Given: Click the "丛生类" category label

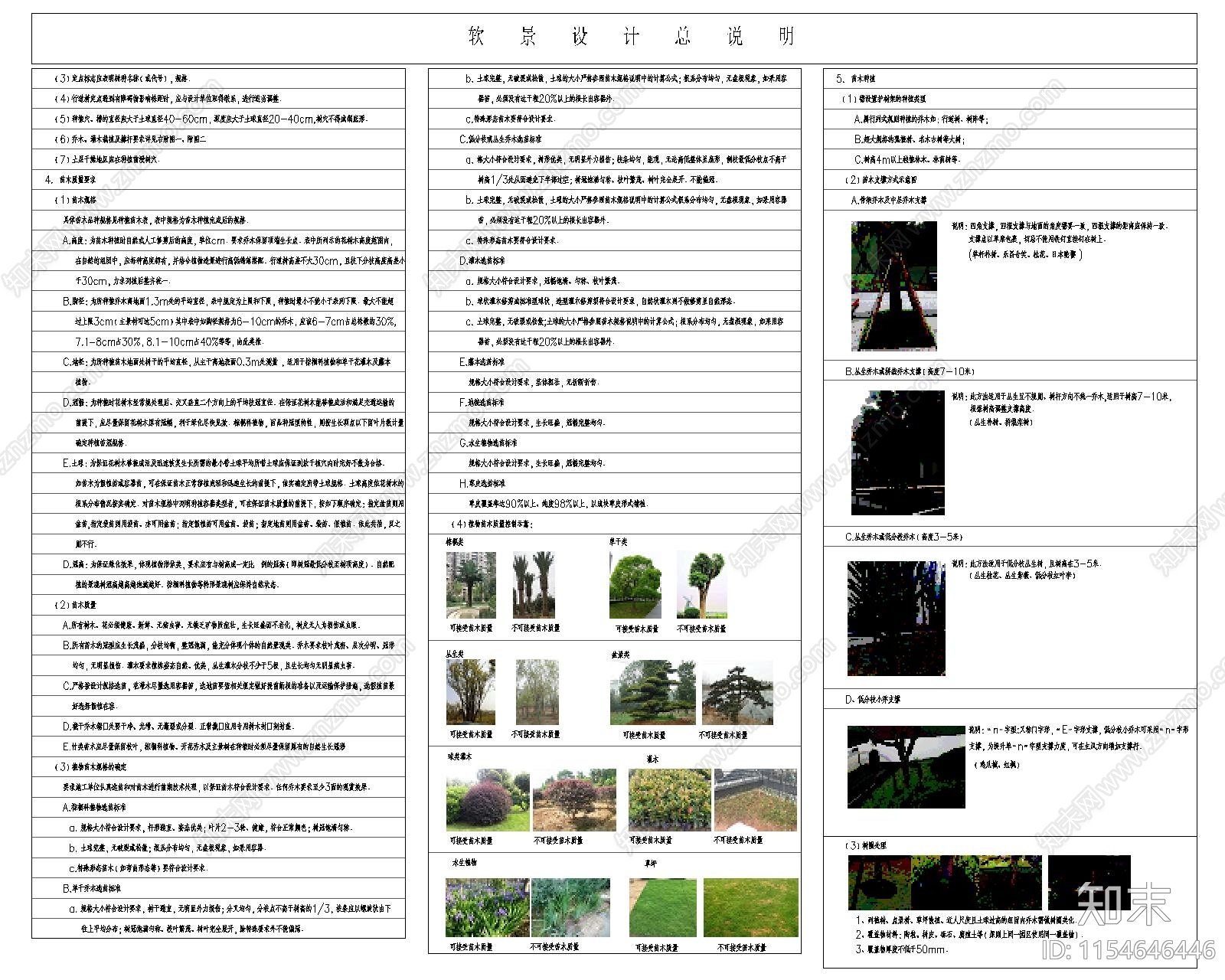Looking at the screenshot, I should (455, 655).
